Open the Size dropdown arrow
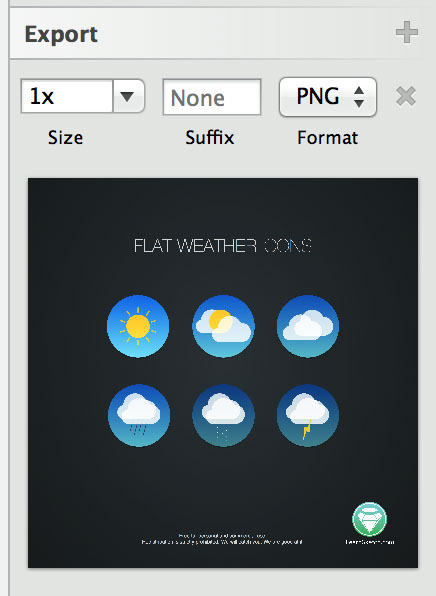This screenshot has height=596, width=436. pos(128,96)
